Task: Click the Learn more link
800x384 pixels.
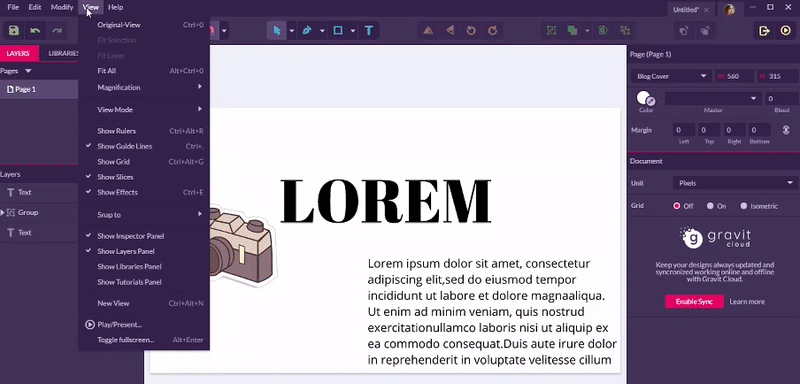Action: tap(747, 302)
